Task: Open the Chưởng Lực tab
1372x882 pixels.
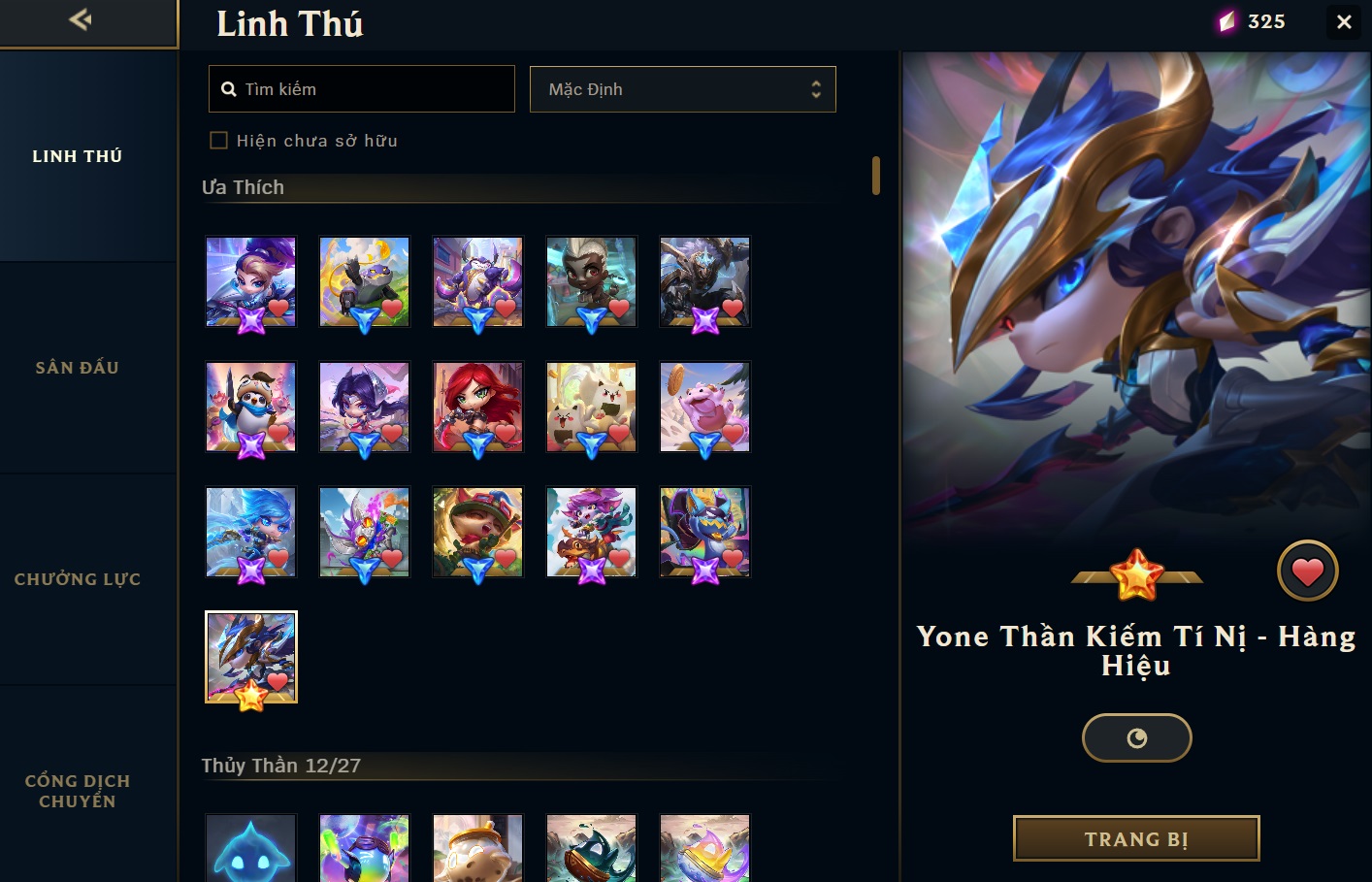Action: point(78,579)
